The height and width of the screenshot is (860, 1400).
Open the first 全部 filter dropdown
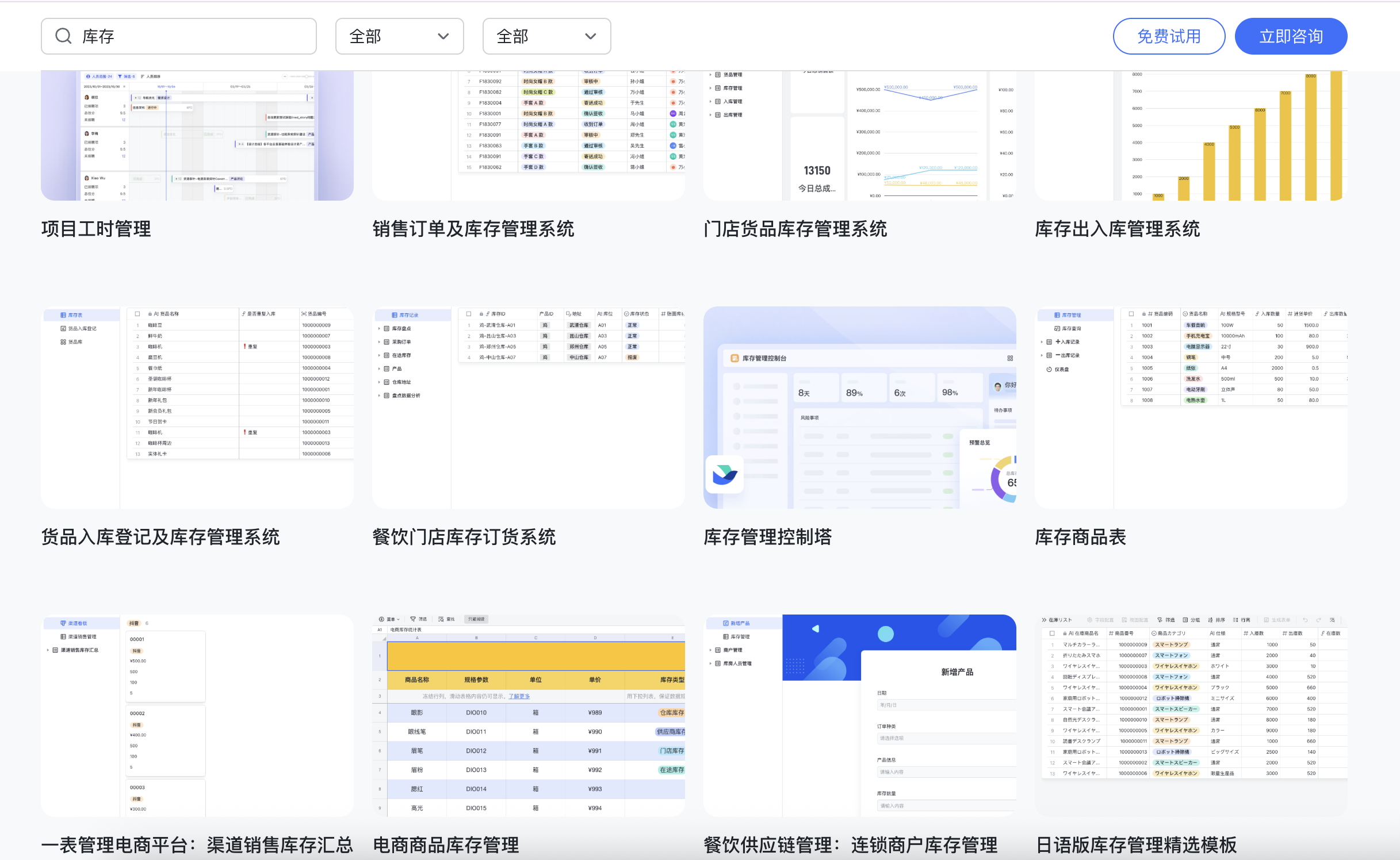399,36
